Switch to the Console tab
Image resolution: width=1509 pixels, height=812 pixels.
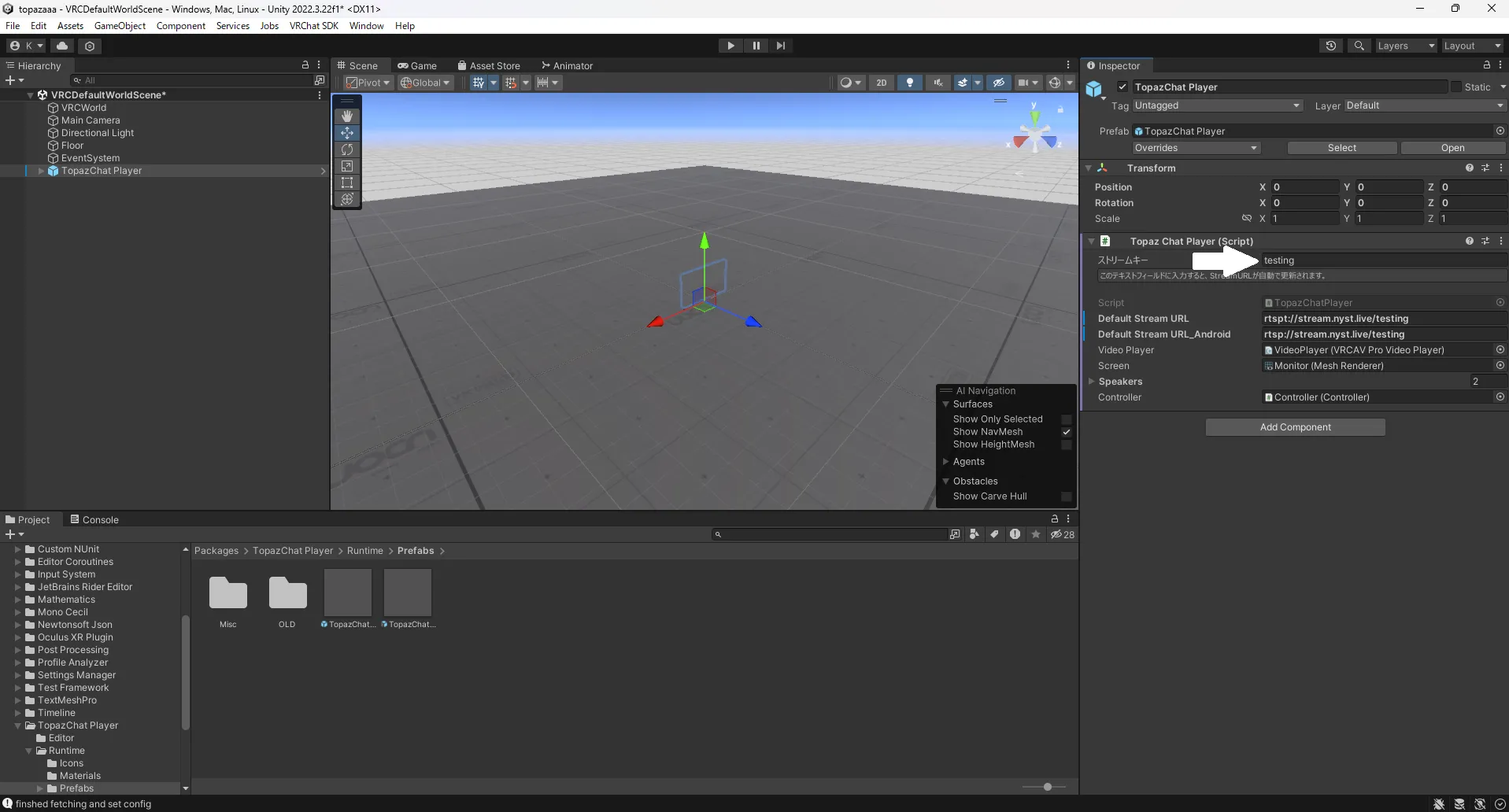pyautogui.click(x=94, y=520)
